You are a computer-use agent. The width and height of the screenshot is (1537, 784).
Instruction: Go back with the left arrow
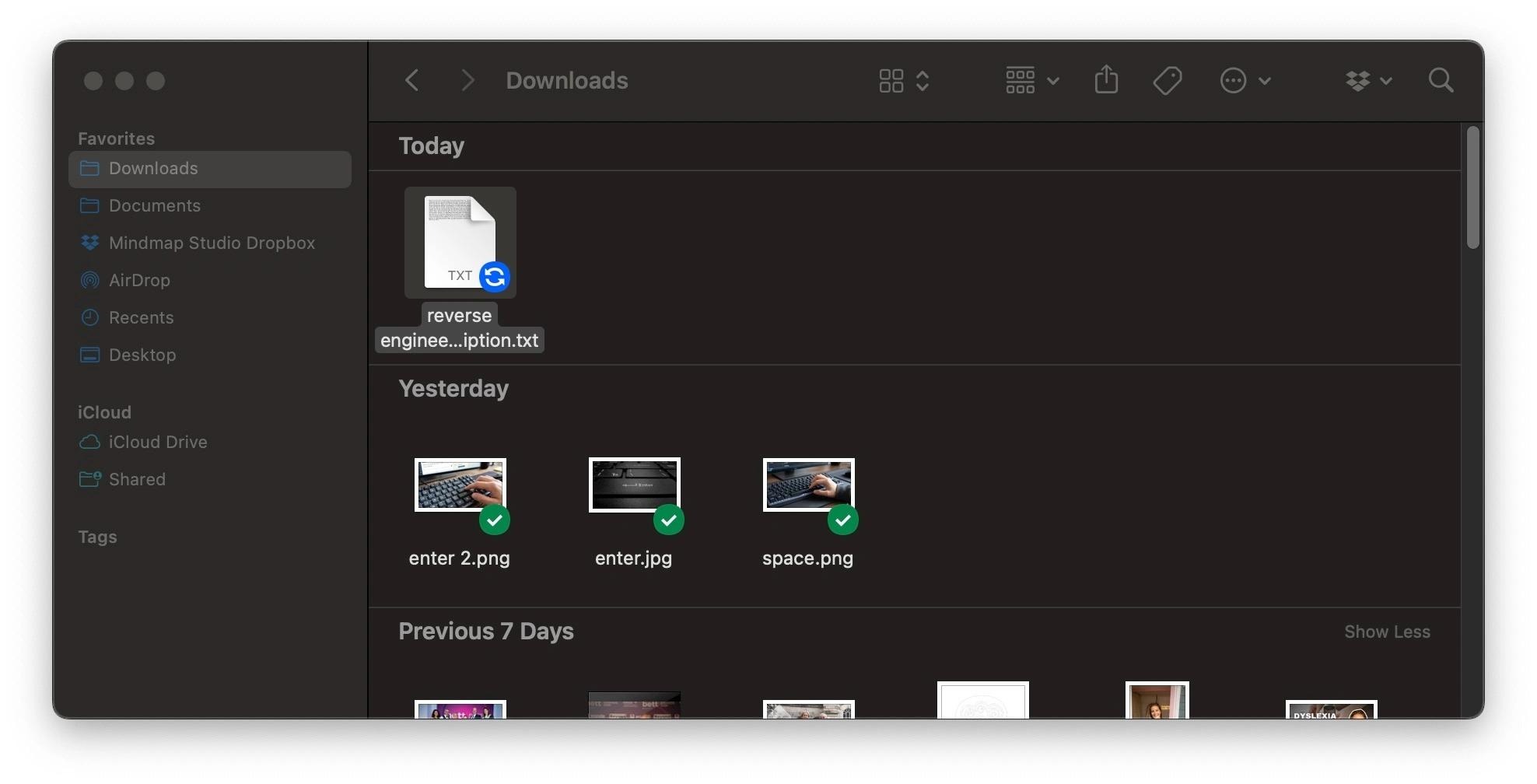412,80
